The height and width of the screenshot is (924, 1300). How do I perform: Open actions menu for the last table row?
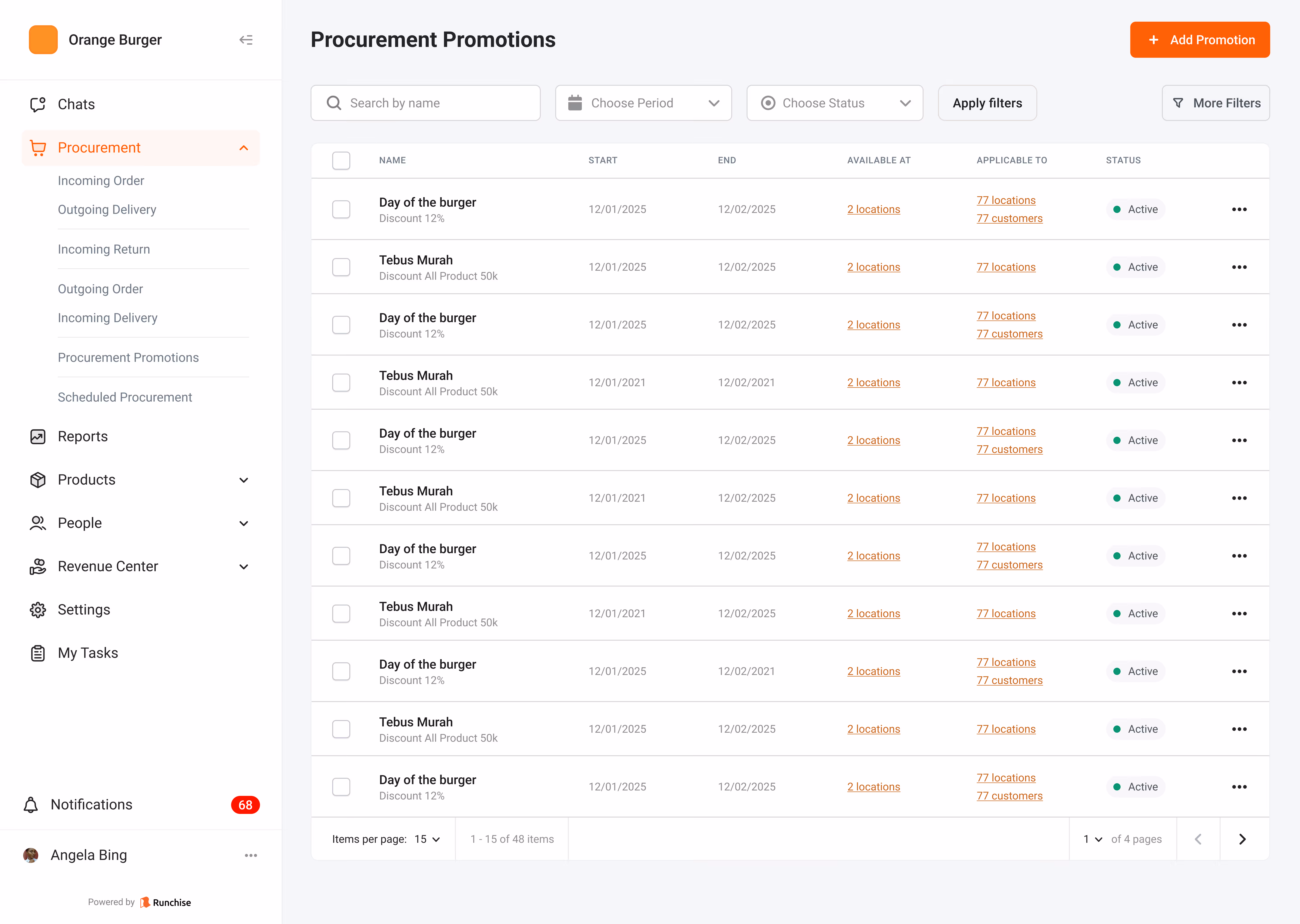(x=1239, y=787)
